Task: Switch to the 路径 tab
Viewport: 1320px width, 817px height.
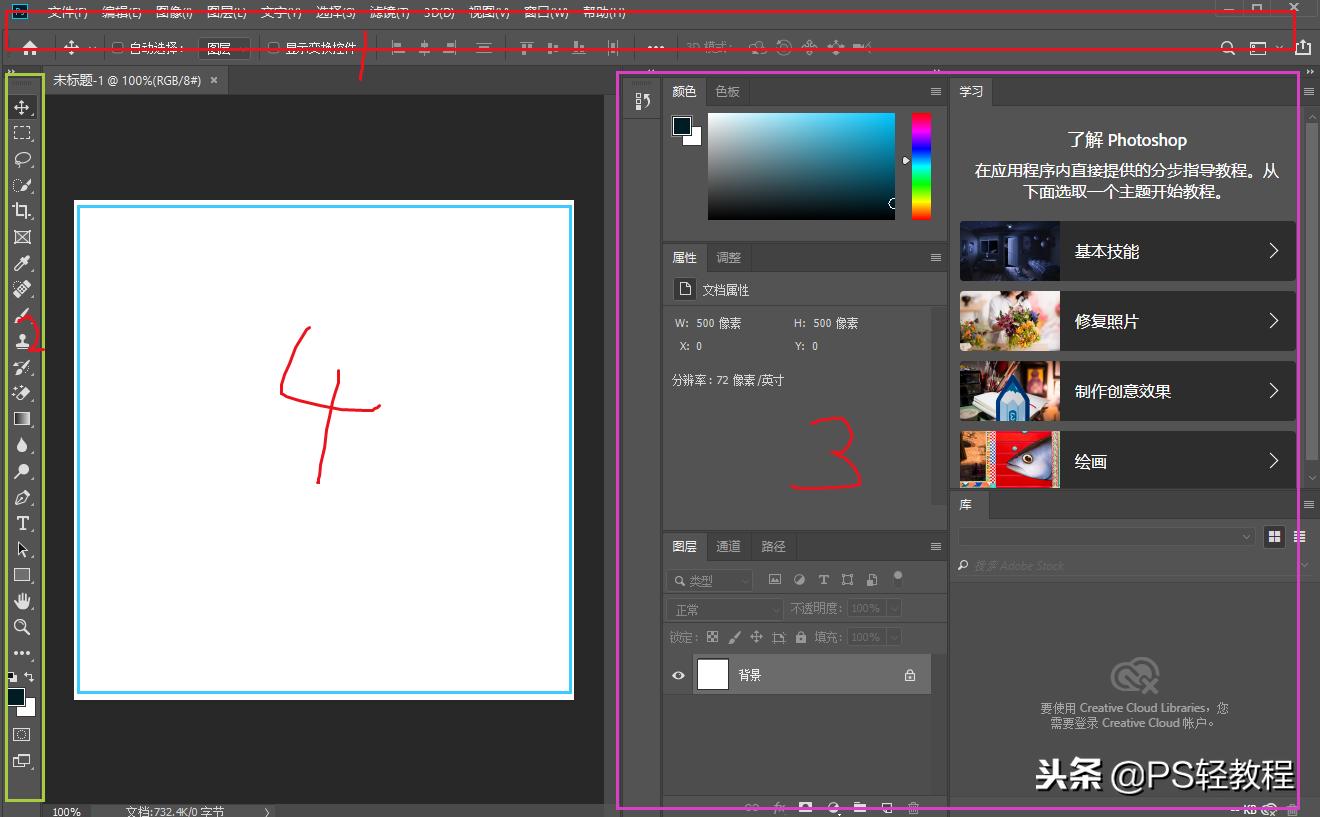Action: click(773, 546)
